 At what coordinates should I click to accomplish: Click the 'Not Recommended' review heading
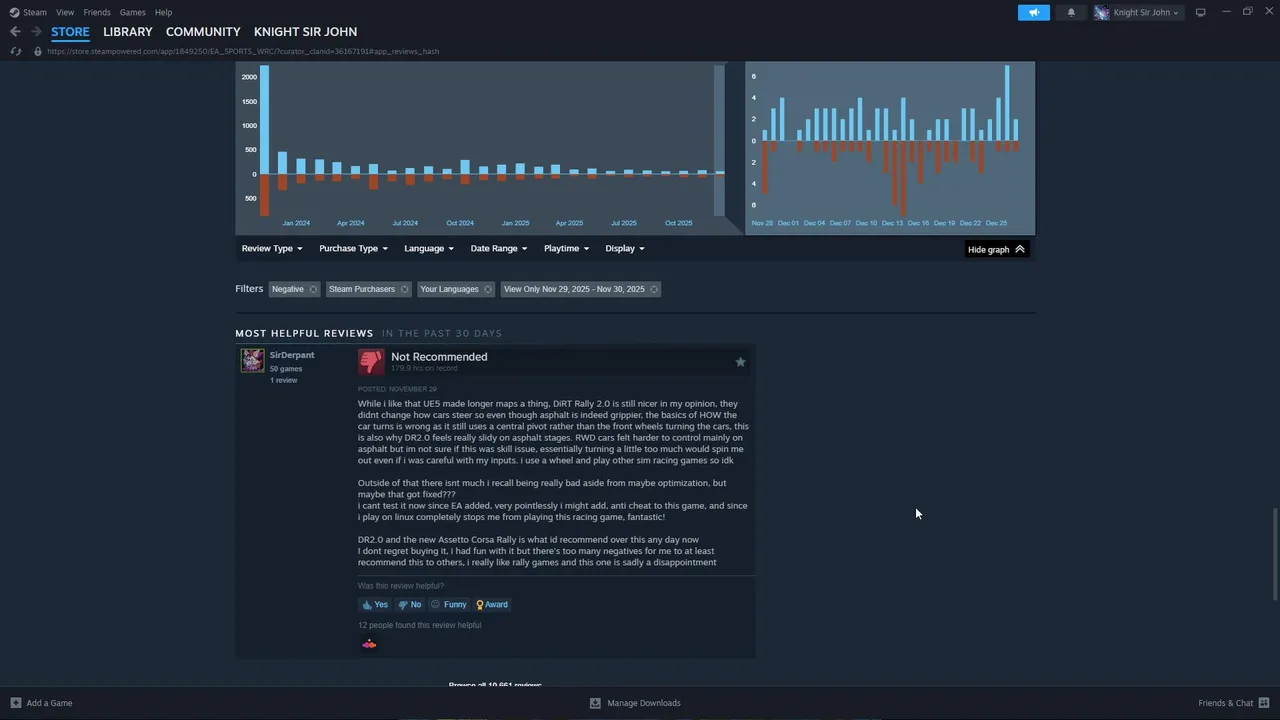coord(439,357)
